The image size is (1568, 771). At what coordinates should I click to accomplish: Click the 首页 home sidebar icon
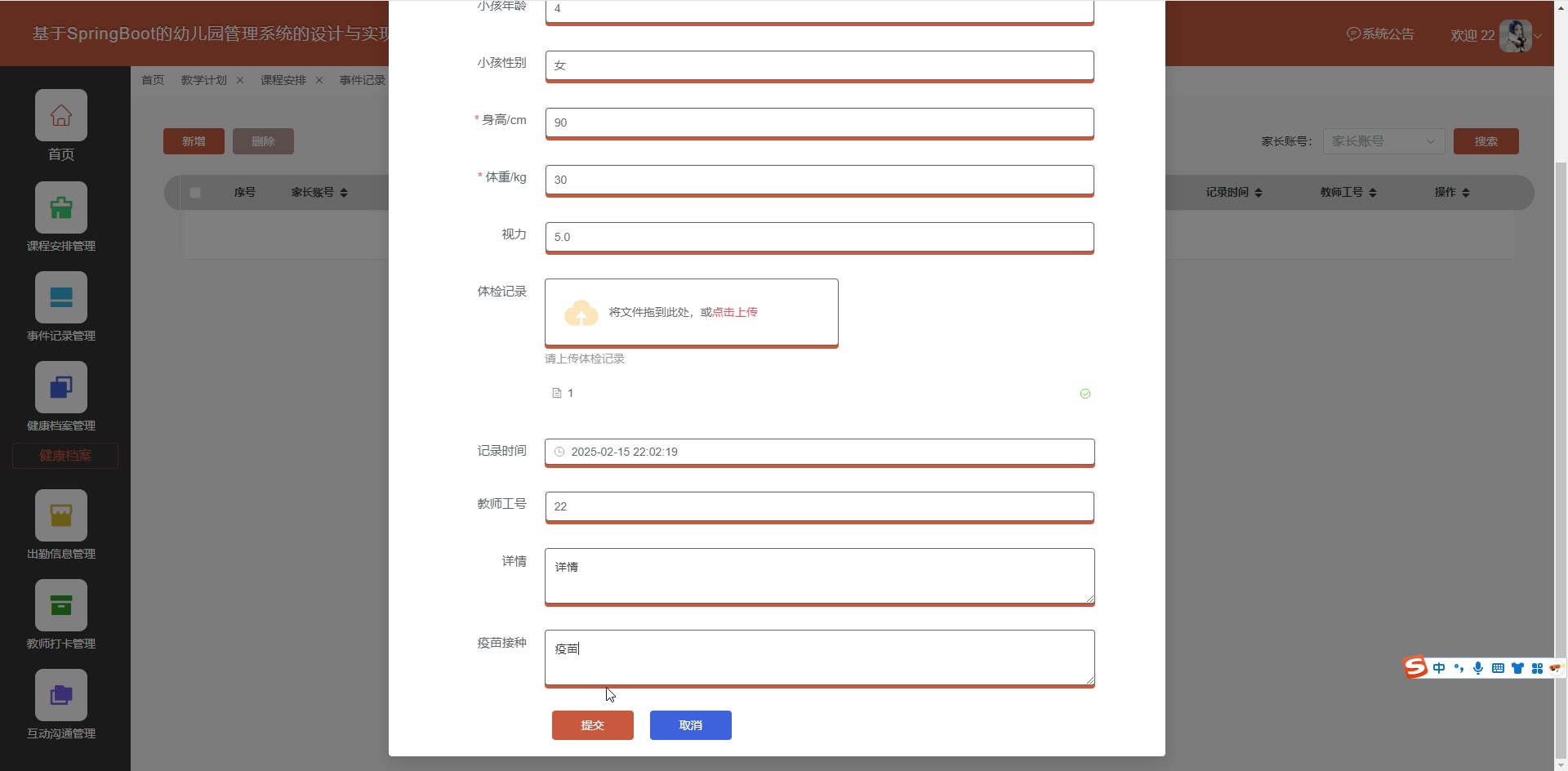click(x=61, y=115)
